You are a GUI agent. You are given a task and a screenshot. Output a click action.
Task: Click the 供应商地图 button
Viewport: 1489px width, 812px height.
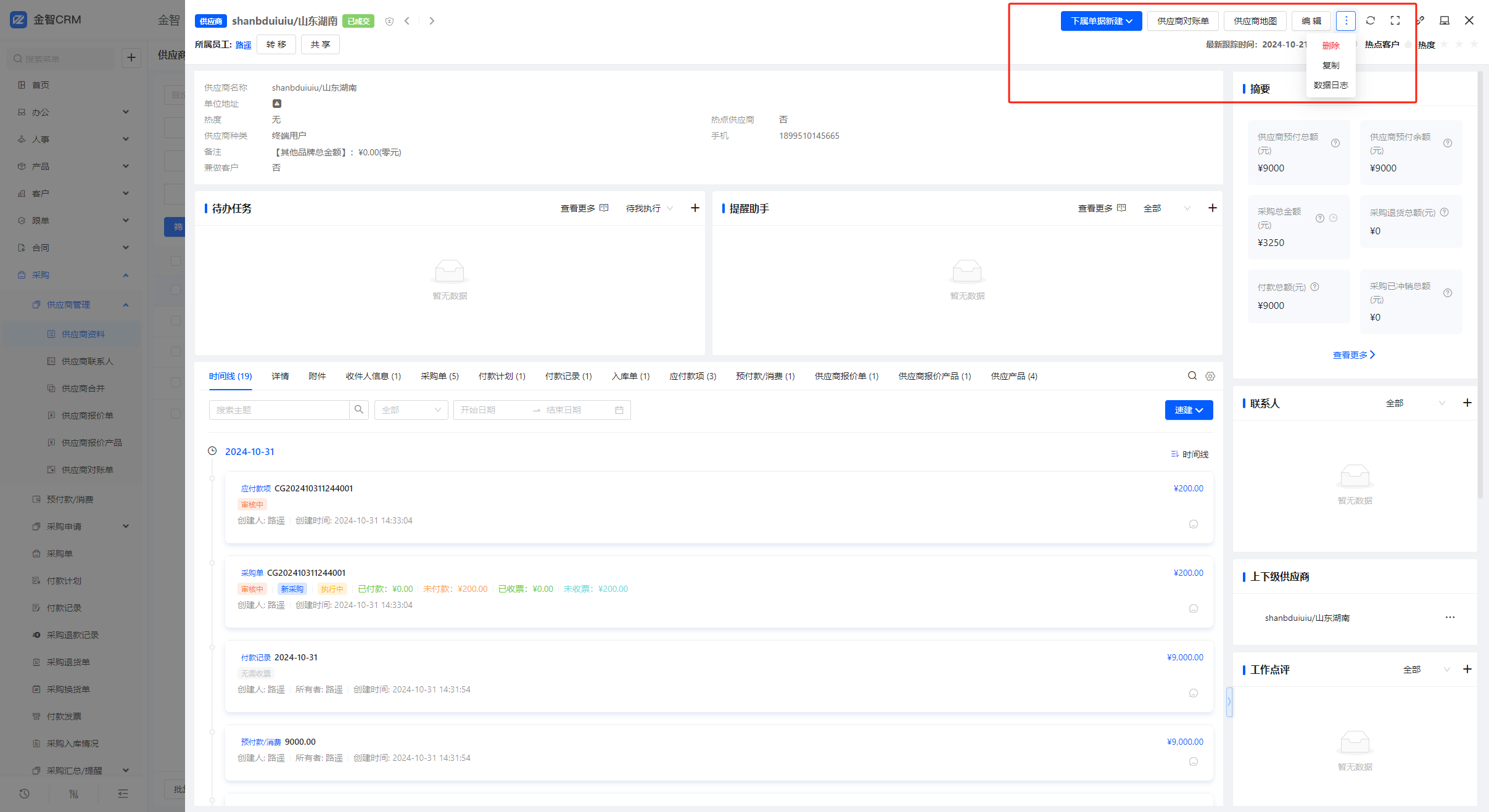[1255, 21]
